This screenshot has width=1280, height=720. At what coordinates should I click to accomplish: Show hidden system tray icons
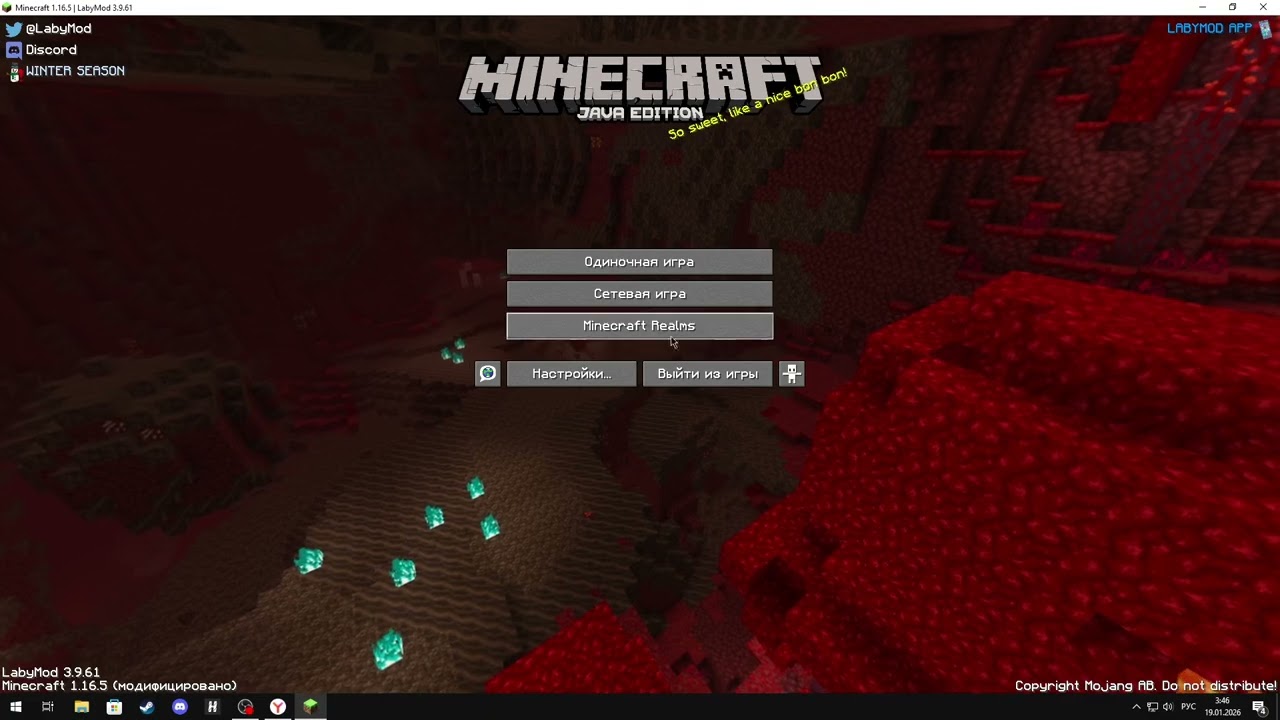[1136, 707]
